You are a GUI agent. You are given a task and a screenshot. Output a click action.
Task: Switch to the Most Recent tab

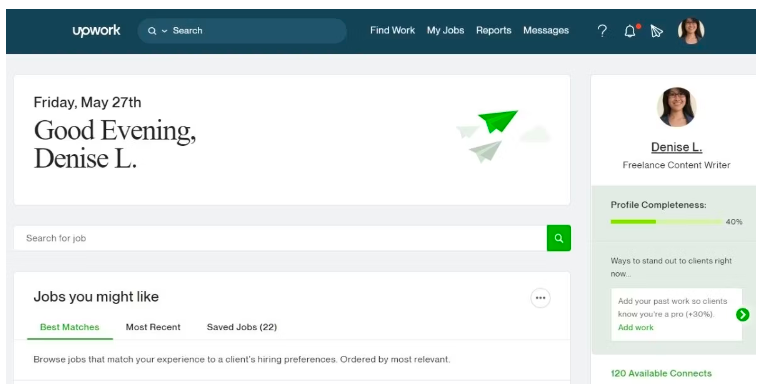click(x=153, y=327)
